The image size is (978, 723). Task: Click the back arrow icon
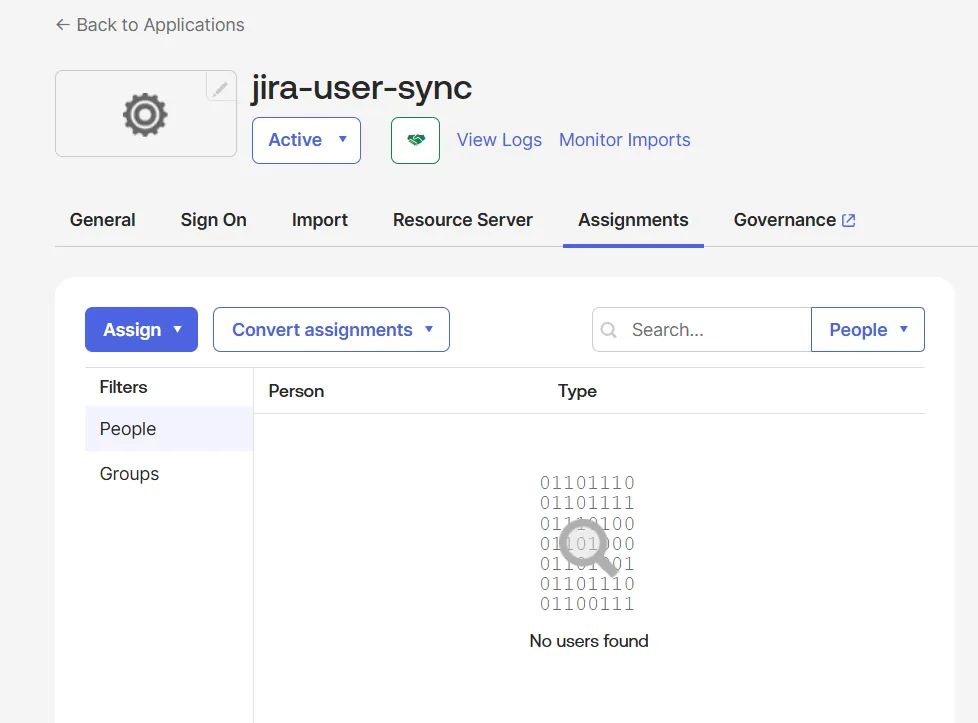pyautogui.click(x=62, y=25)
